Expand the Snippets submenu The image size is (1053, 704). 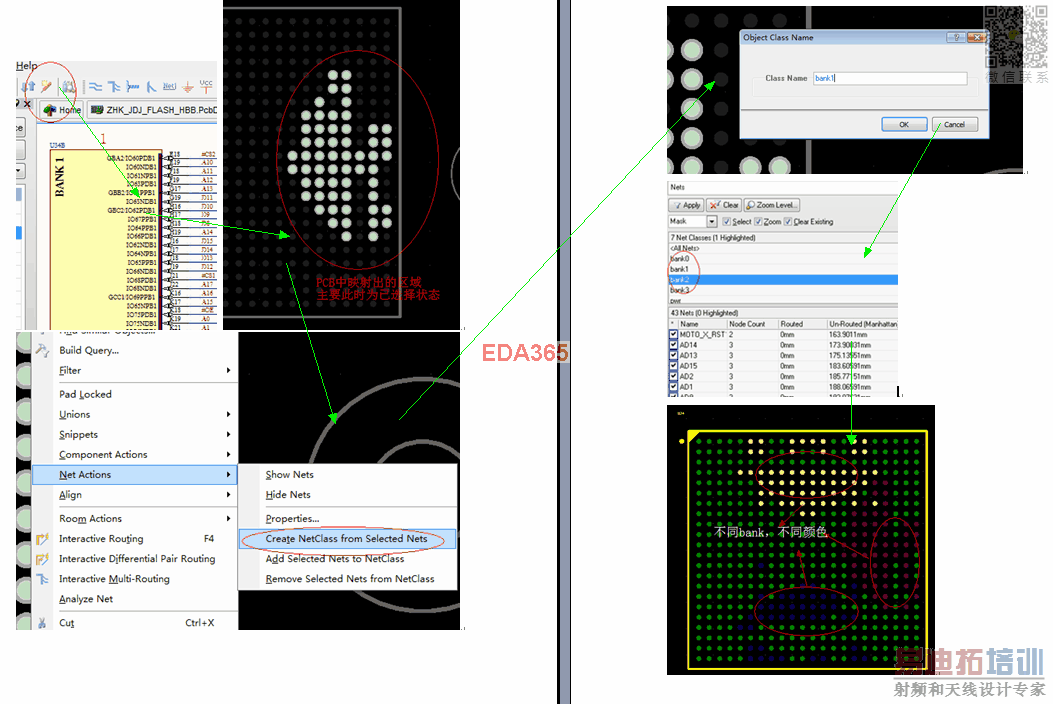point(228,435)
